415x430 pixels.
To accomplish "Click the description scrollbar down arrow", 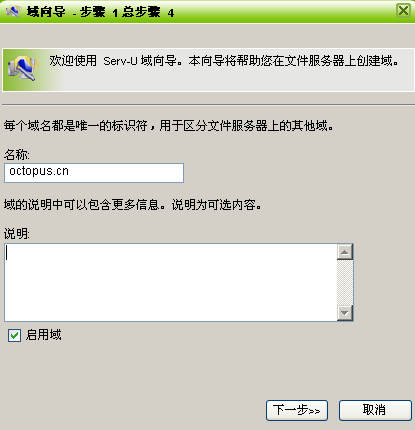I will (x=345, y=313).
